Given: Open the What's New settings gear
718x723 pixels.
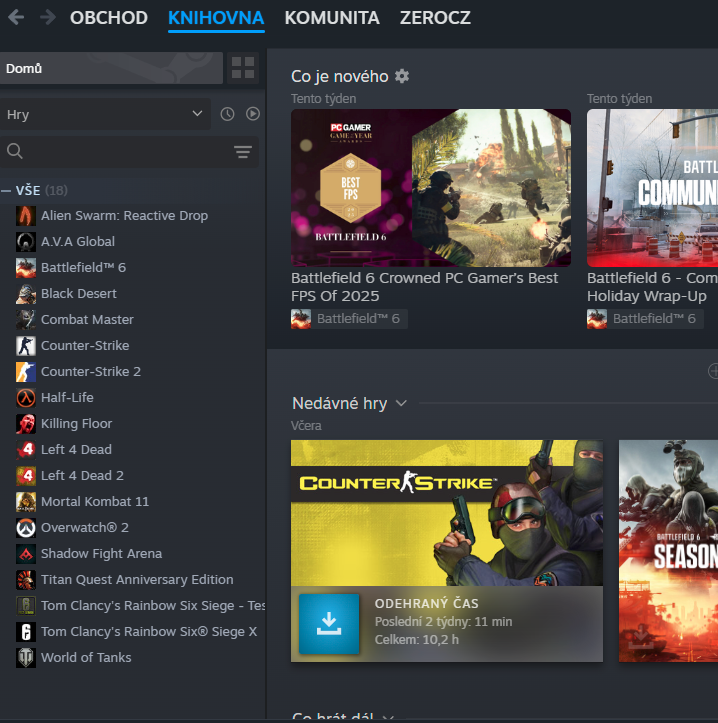Looking at the screenshot, I should coord(402,77).
